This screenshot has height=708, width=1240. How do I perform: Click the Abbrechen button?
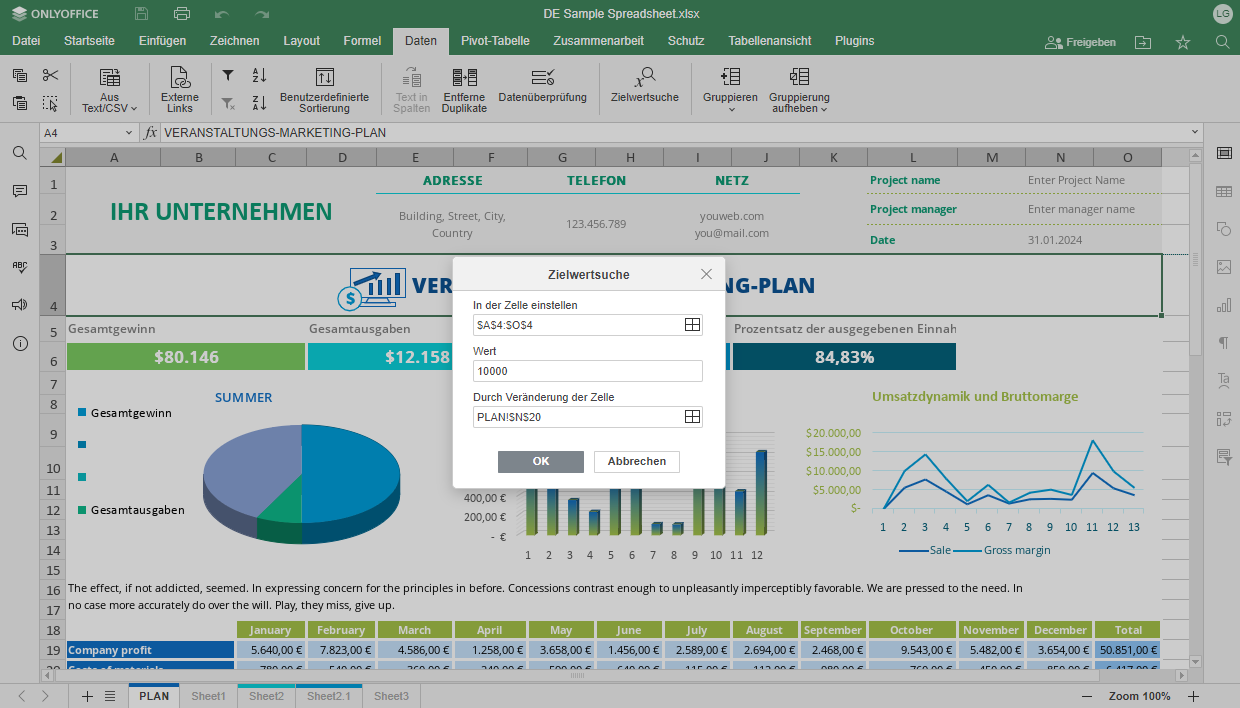coord(636,461)
